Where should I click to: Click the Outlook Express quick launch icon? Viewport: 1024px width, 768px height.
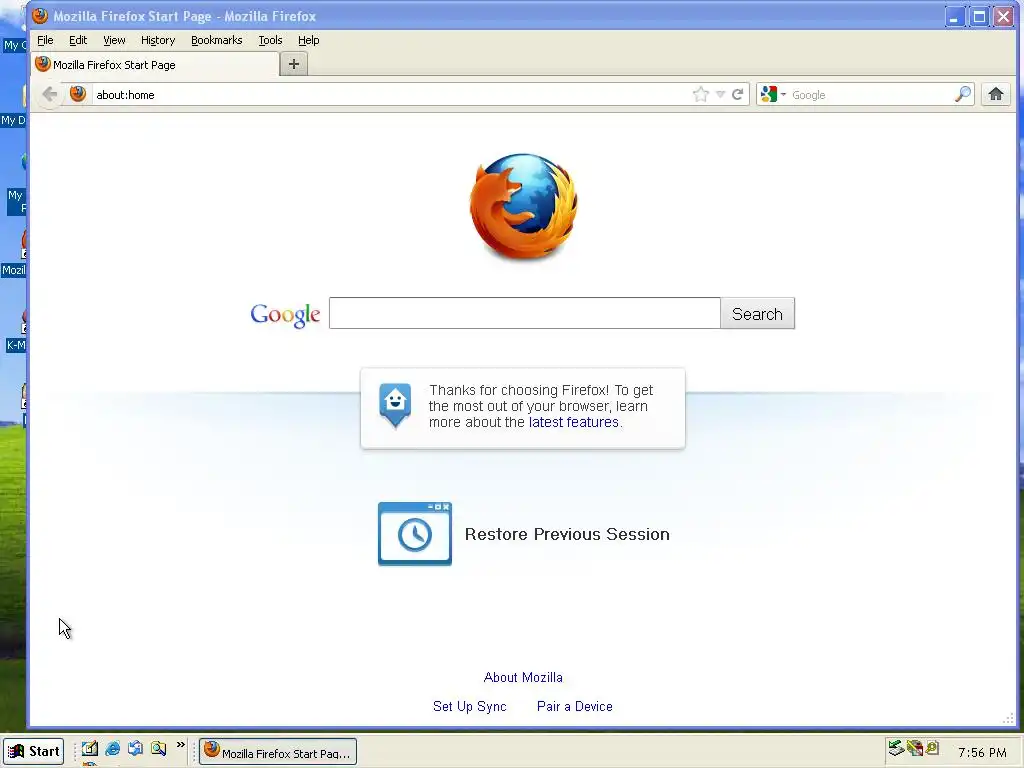click(135, 748)
